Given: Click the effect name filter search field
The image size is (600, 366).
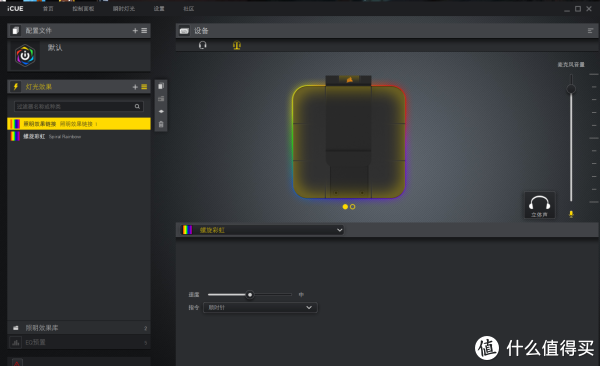Looking at the screenshot, I should (79, 106).
